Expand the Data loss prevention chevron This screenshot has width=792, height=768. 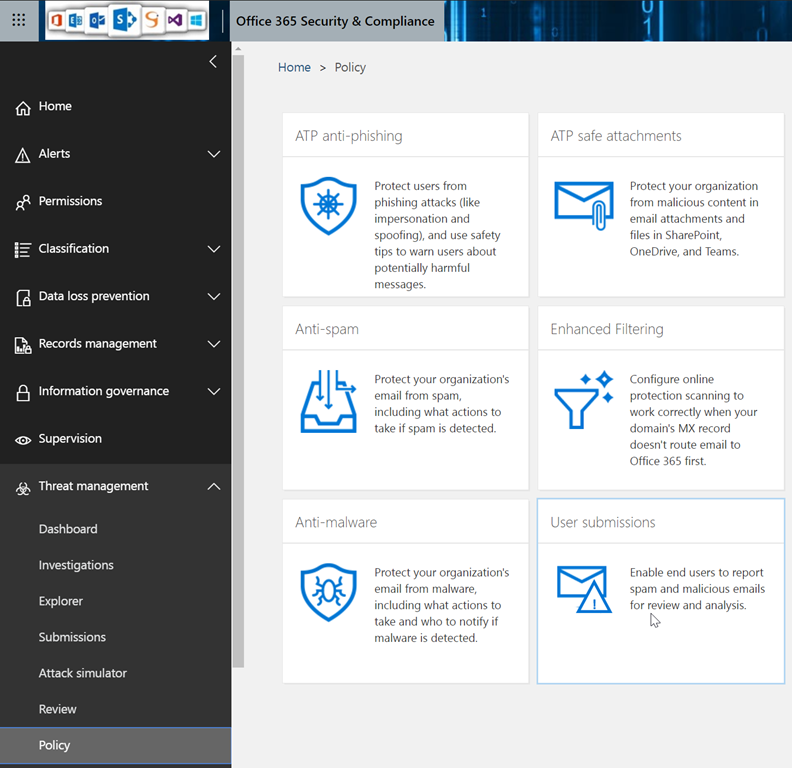[213, 297]
